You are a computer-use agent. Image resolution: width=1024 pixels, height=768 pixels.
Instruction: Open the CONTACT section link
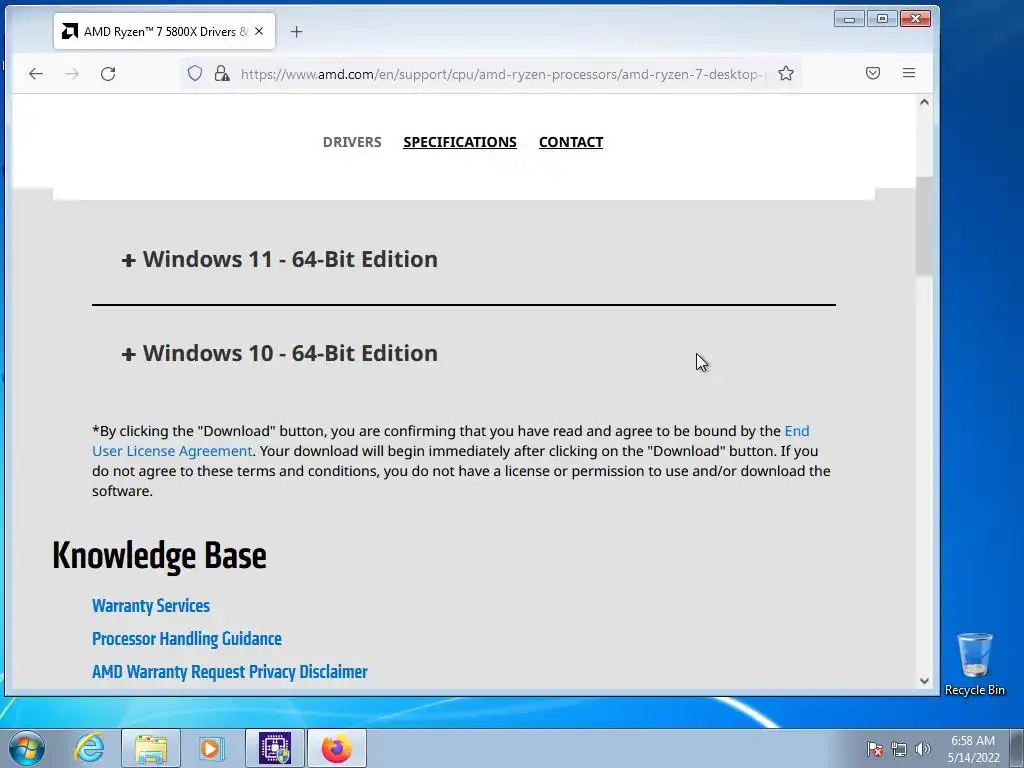point(571,142)
